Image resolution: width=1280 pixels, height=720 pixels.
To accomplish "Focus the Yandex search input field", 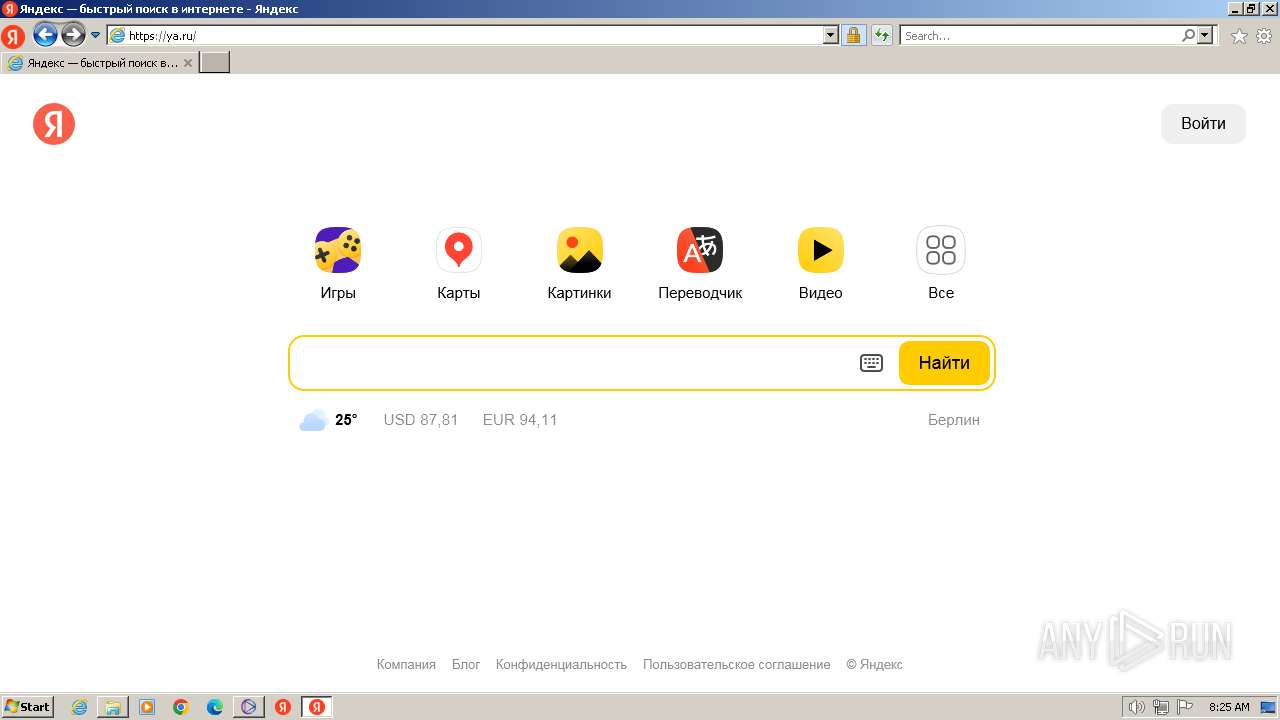I will (x=575, y=363).
